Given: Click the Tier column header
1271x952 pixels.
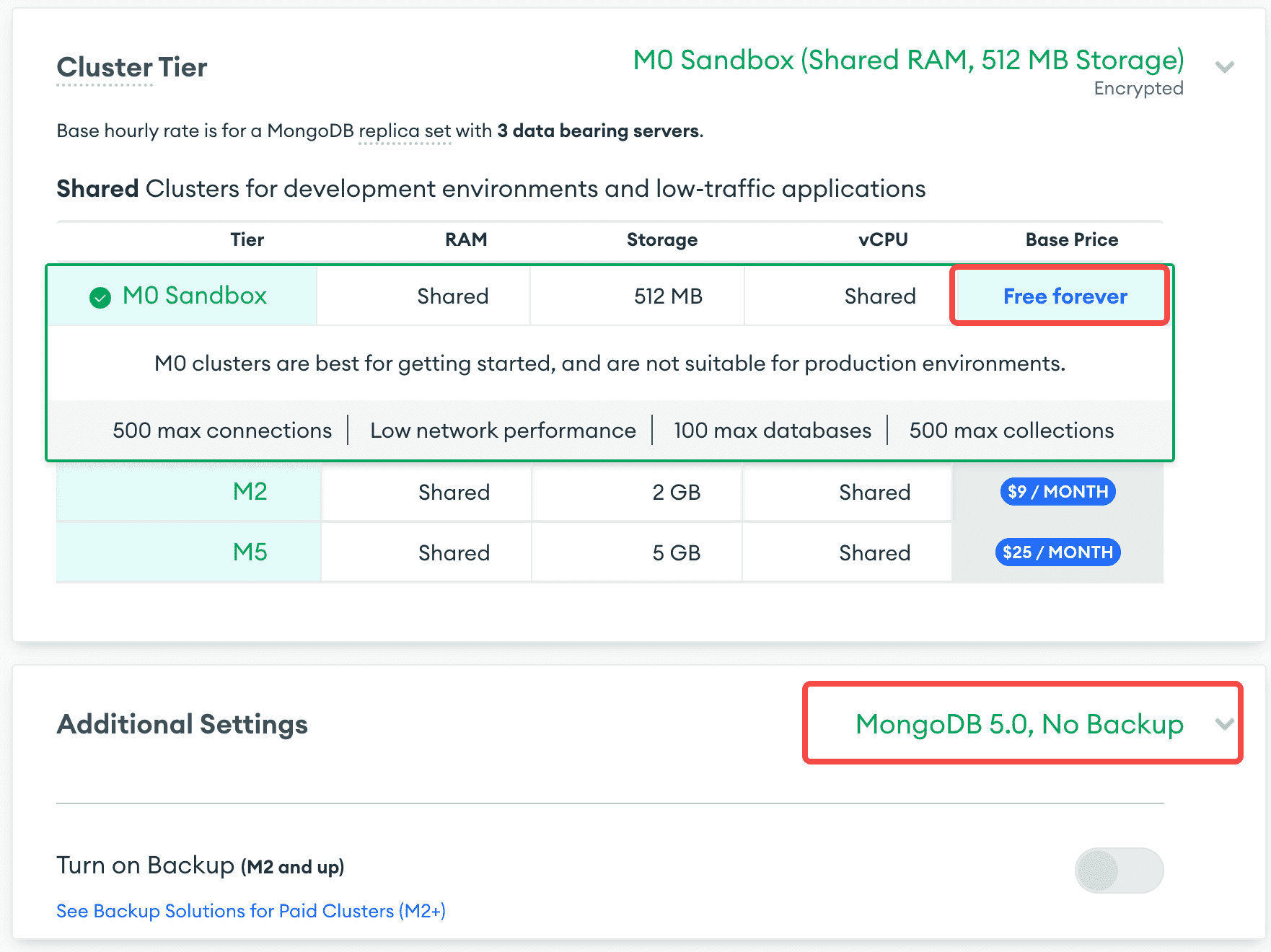Looking at the screenshot, I should [x=247, y=239].
